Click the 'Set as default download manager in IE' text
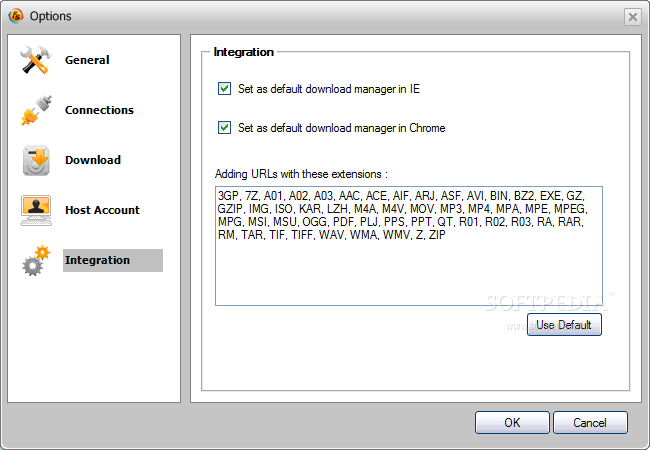The width and height of the screenshot is (650, 450). tap(329, 89)
